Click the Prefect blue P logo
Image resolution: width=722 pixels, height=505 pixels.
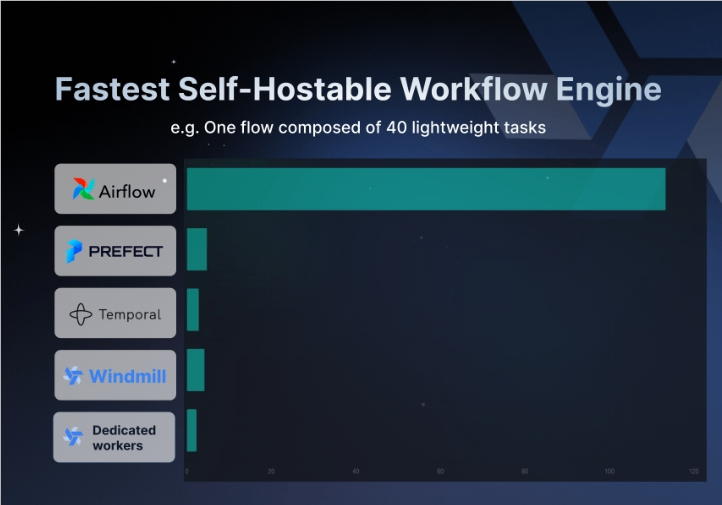(74, 251)
